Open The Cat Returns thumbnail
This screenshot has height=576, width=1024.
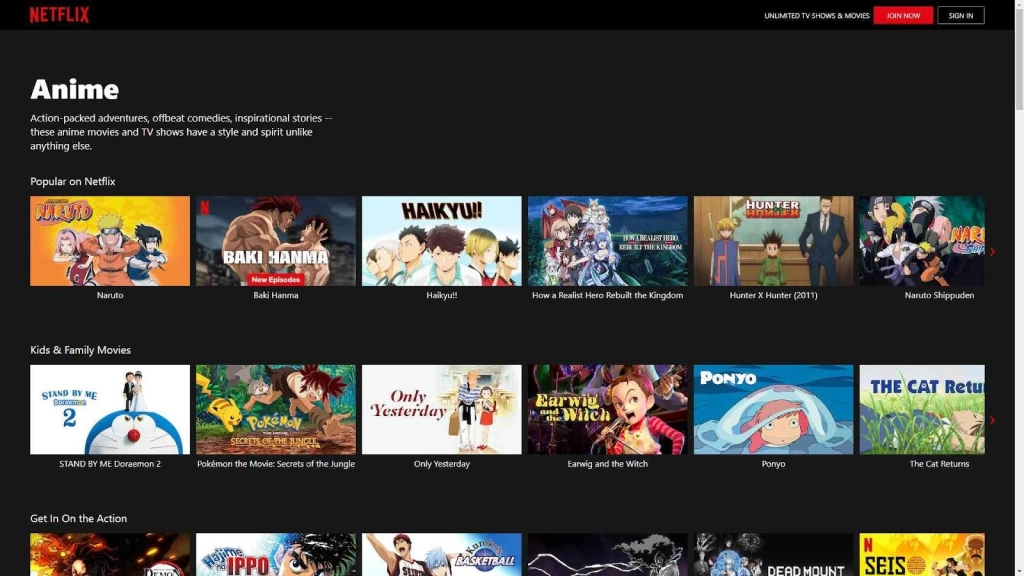pyautogui.click(x=922, y=409)
